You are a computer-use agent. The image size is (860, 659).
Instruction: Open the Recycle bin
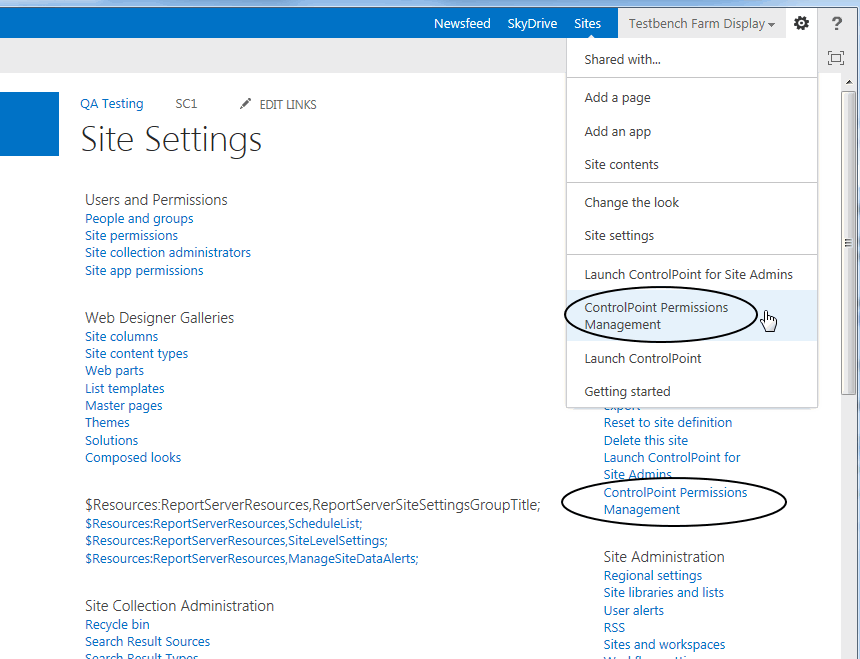117,624
